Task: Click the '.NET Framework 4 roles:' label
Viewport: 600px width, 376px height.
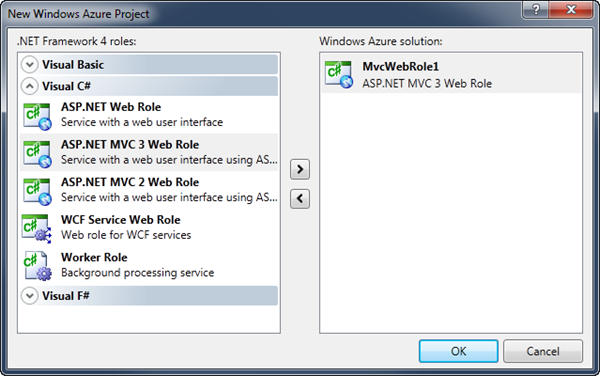Action: coord(77,41)
